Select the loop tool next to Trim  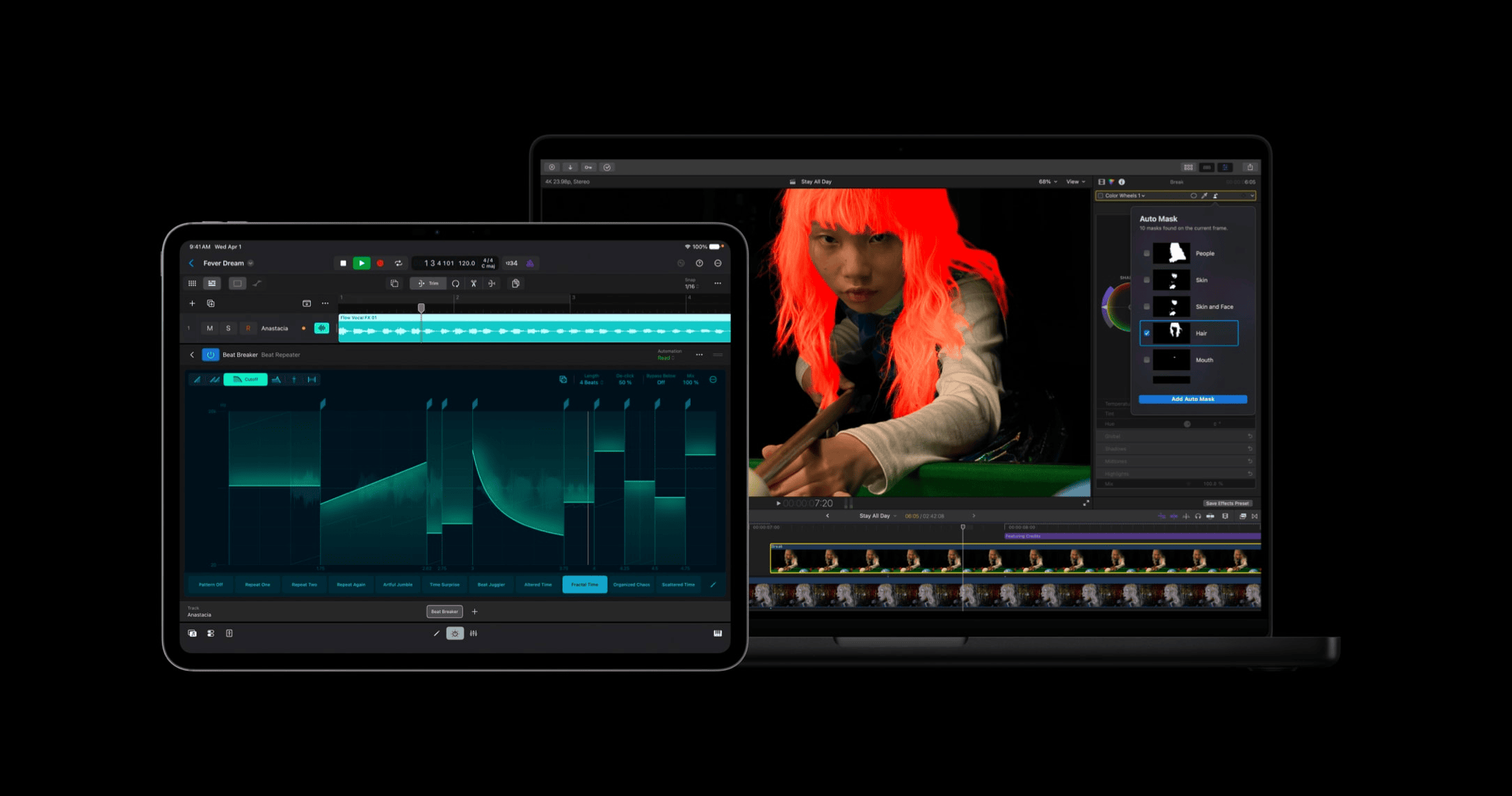coord(456,283)
